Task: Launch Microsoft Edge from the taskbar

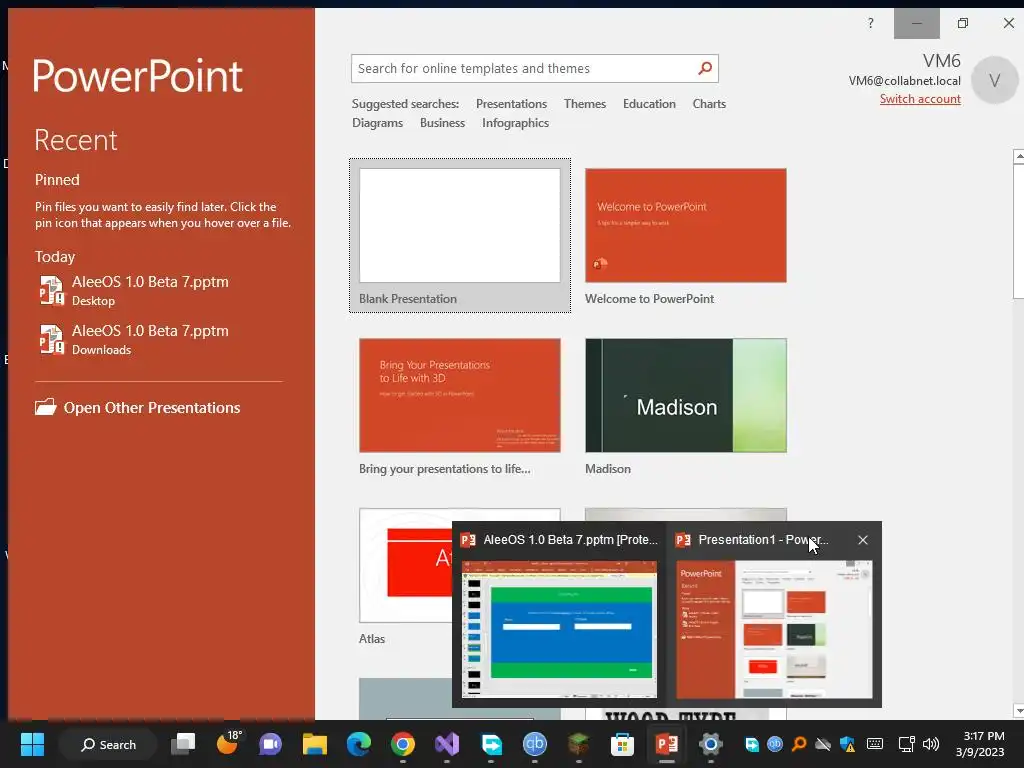Action: point(359,744)
